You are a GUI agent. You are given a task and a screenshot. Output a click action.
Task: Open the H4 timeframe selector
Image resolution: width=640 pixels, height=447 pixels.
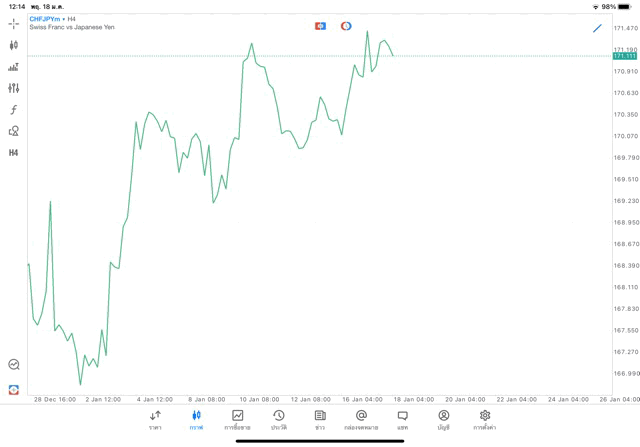(14, 153)
